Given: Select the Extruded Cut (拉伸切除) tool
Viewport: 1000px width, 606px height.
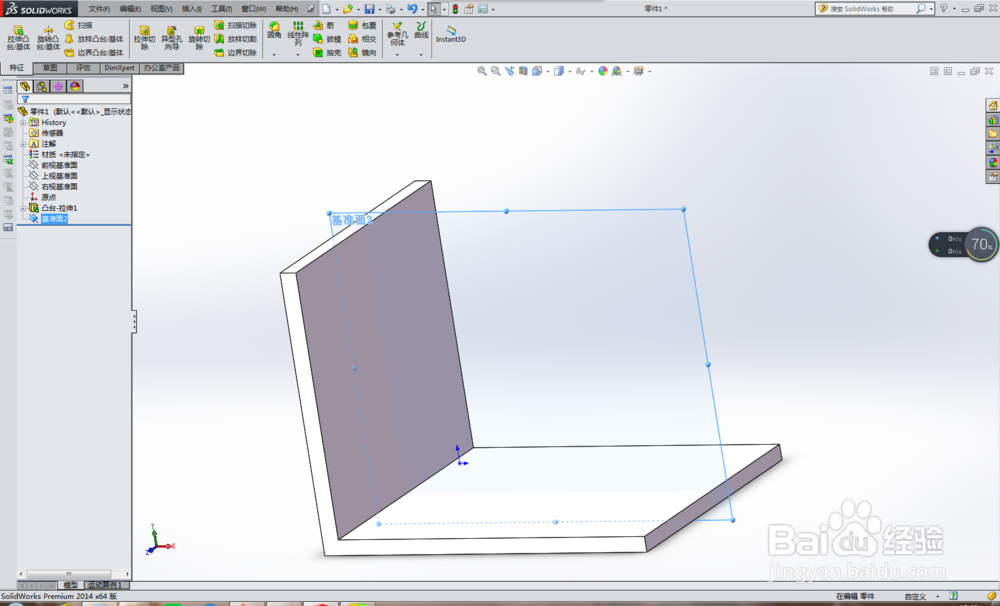Looking at the screenshot, I should [x=144, y=38].
